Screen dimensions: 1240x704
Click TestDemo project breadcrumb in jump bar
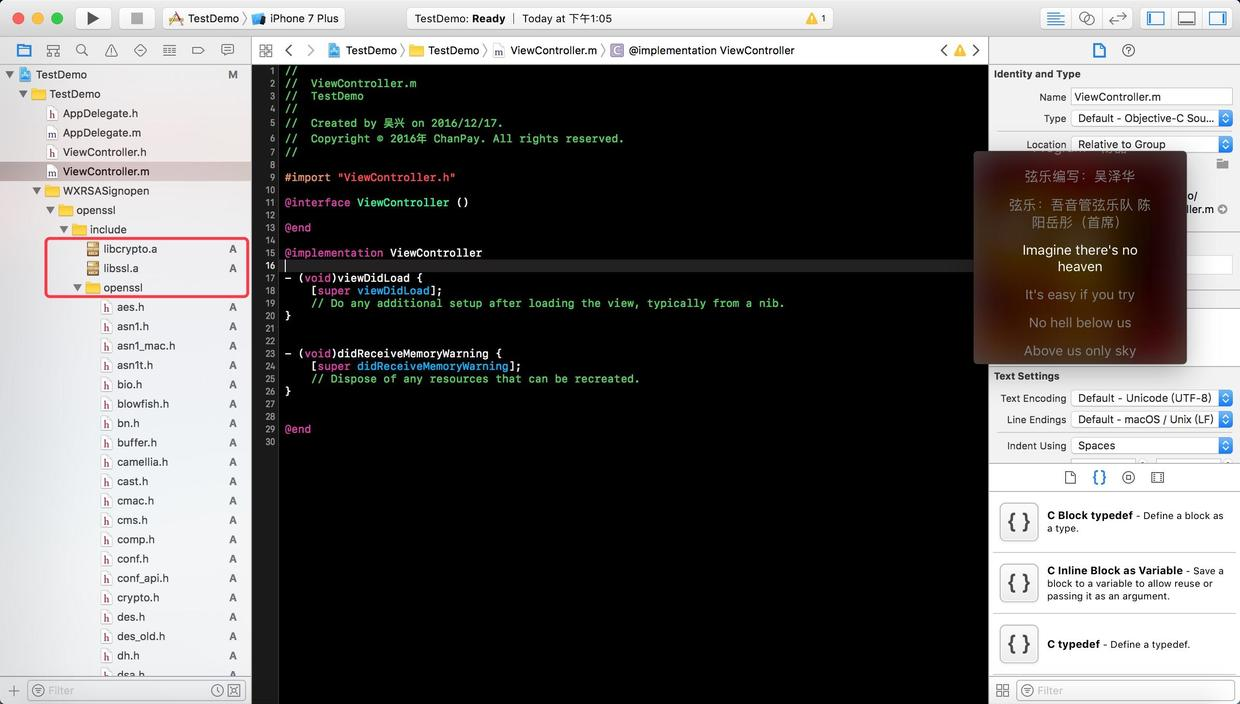[x=362, y=50]
